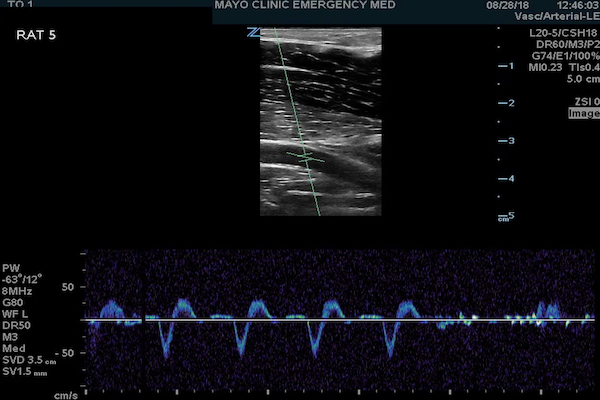
Task: Click the 'G74/E1/100%' gain setting text
Action: (x=566, y=56)
